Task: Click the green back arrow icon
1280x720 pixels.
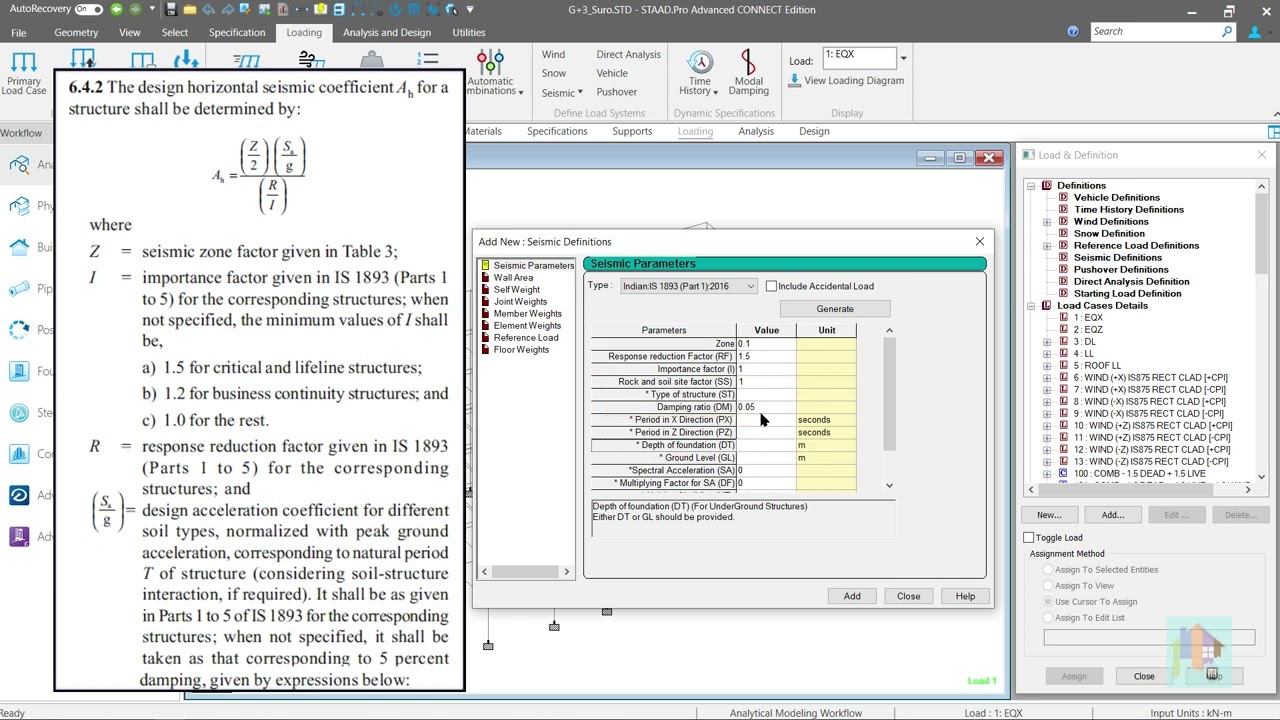Action: tap(117, 9)
